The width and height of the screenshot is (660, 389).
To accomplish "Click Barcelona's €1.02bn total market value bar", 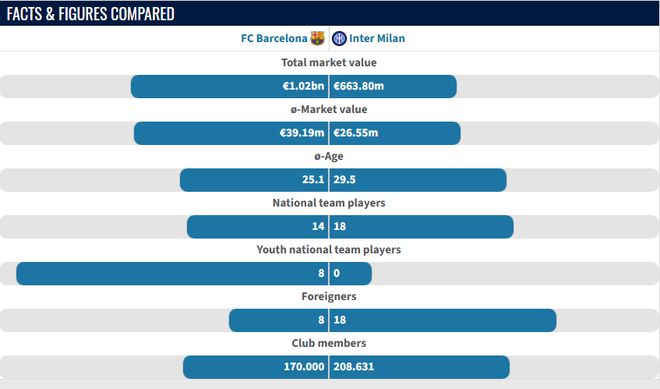I will pyautogui.click(x=229, y=86).
